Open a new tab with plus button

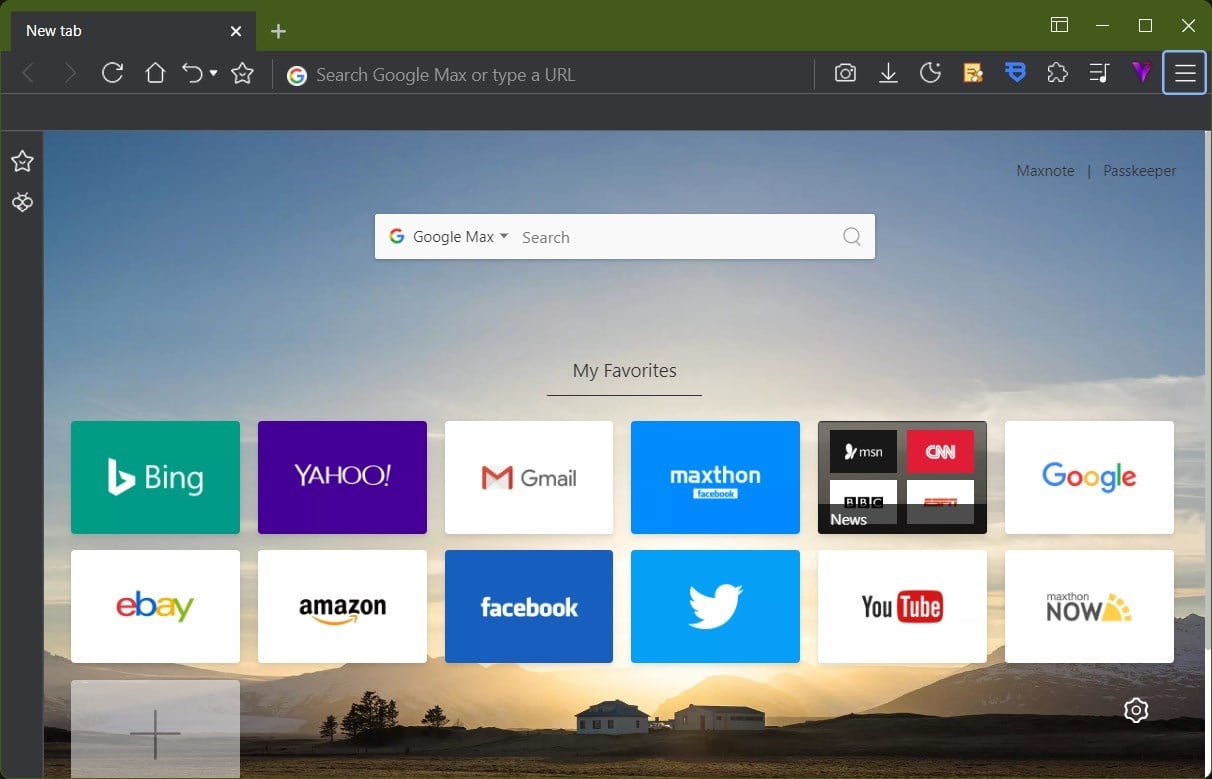[x=278, y=31]
